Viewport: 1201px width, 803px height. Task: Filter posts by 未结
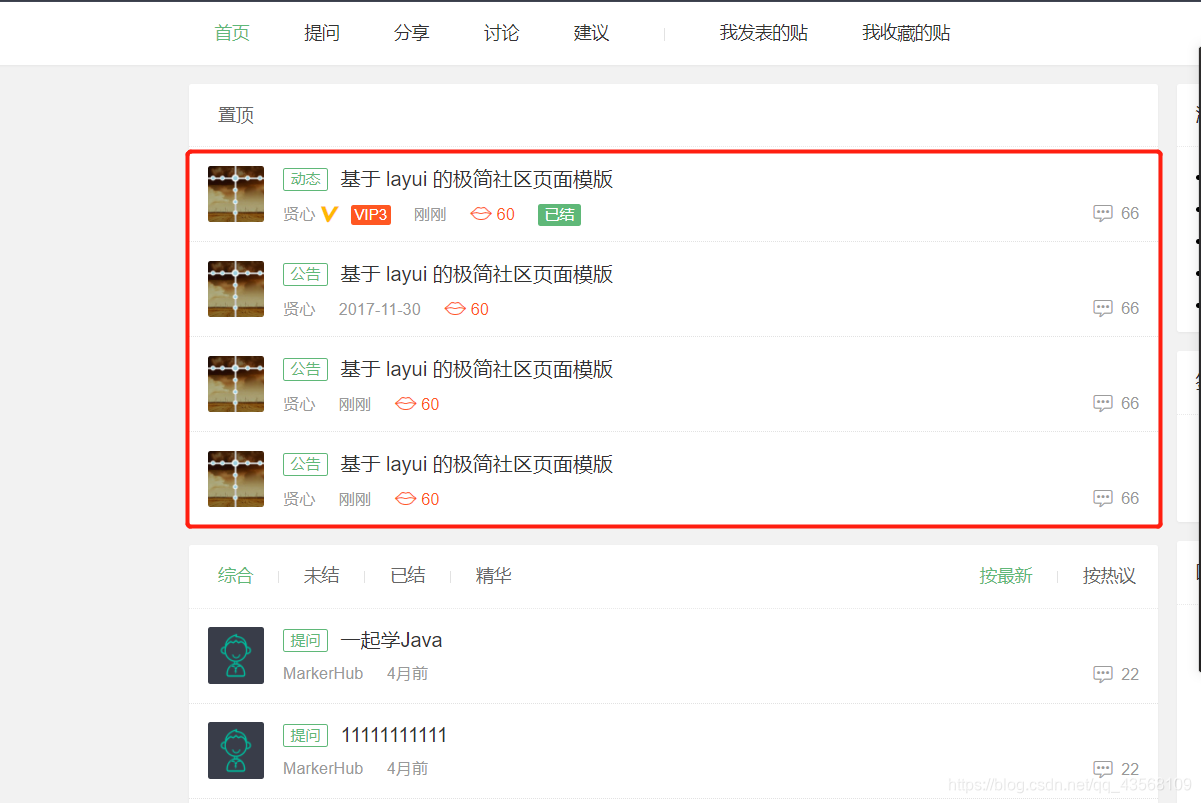point(322,575)
